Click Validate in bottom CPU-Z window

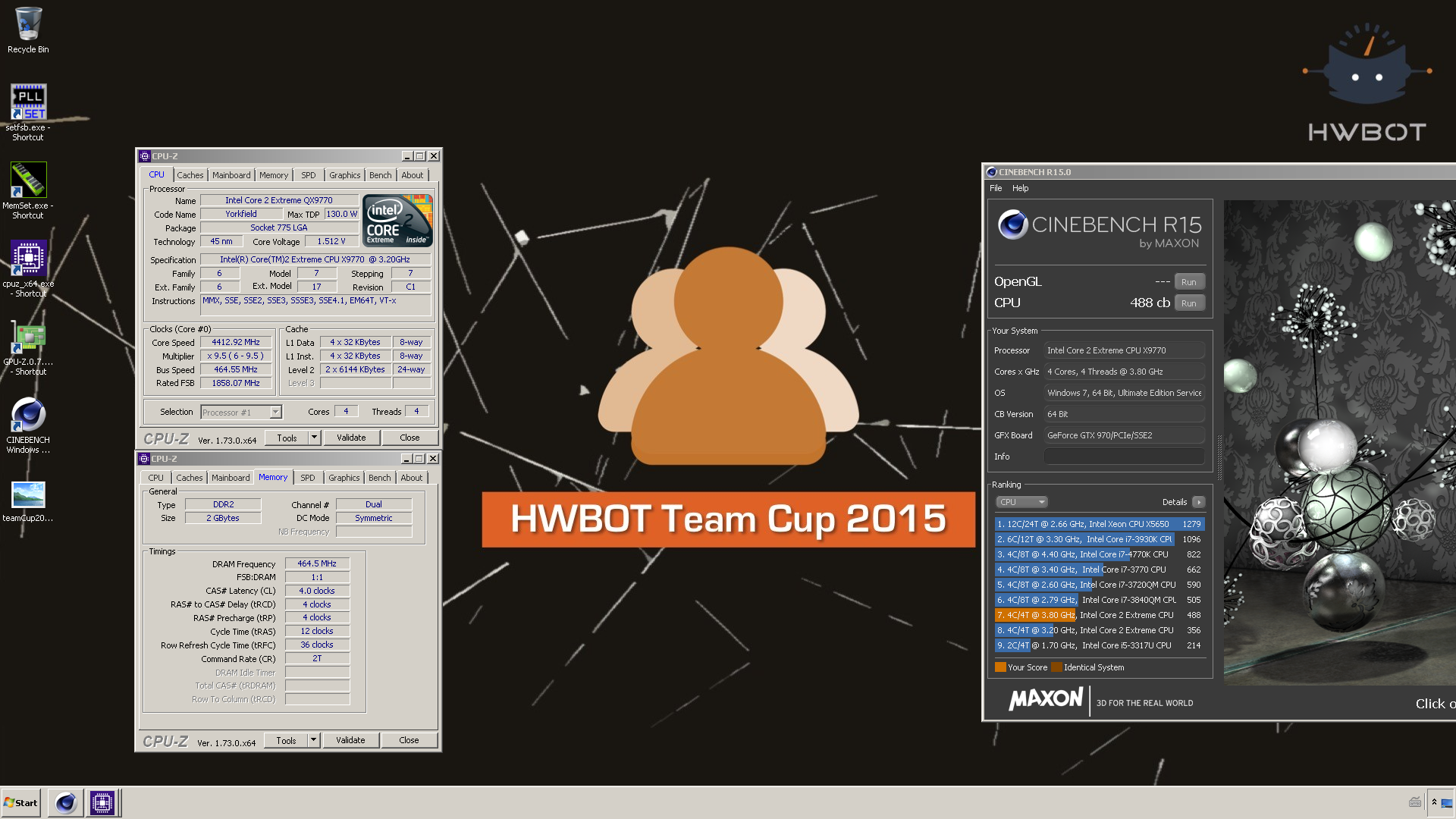click(x=350, y=740)
